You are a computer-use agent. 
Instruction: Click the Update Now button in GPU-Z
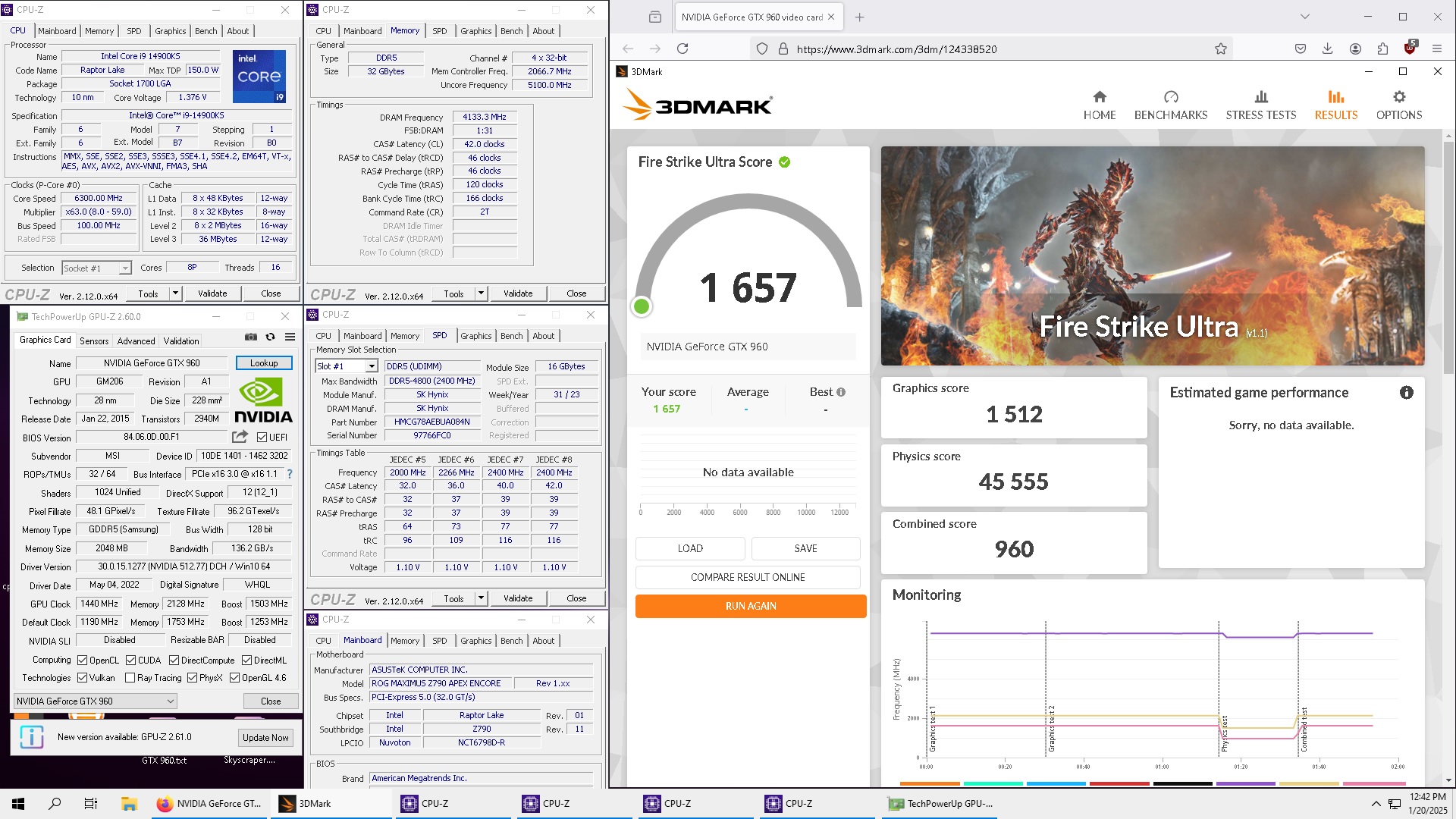265,738
